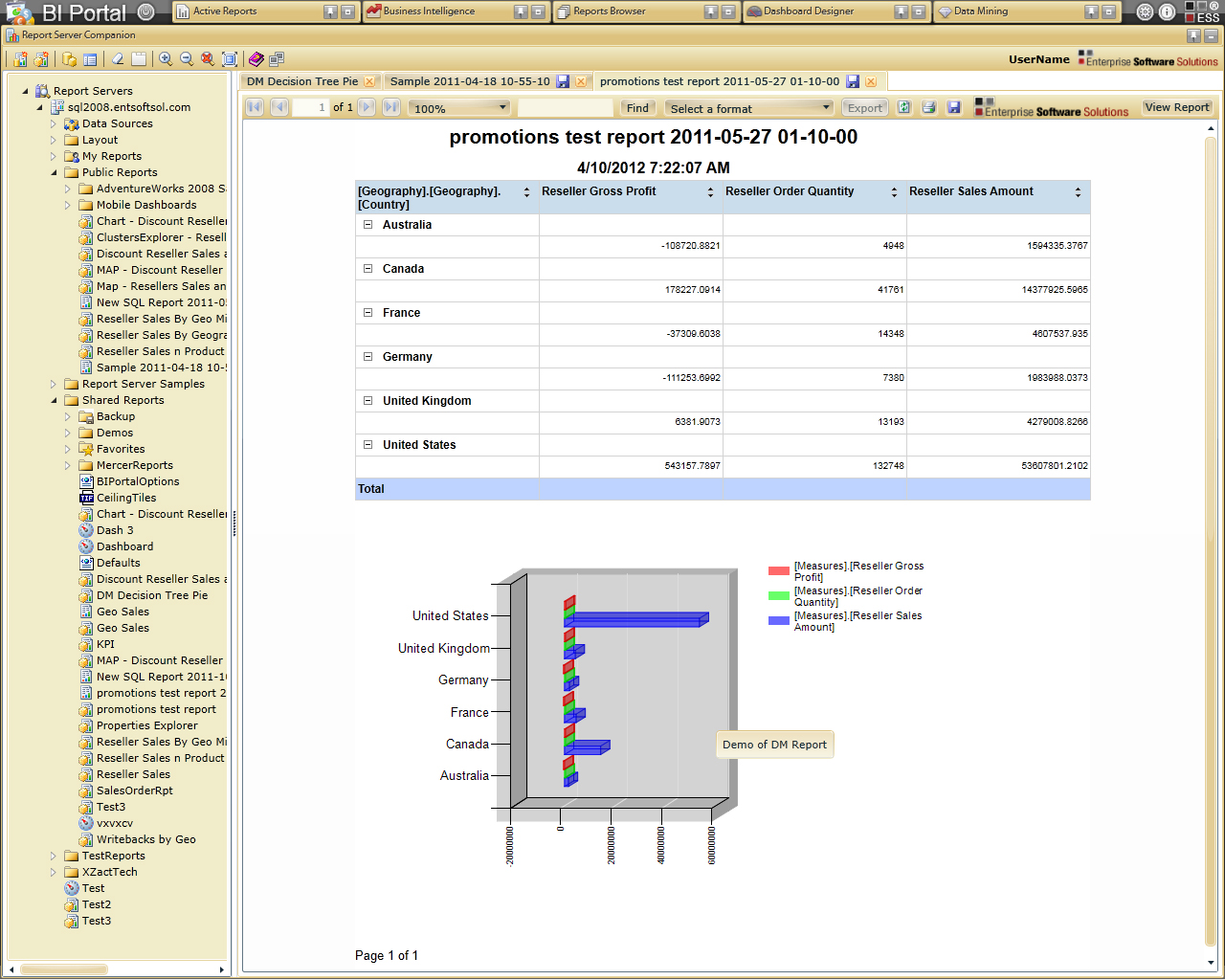Close the DM Decision Tree Pie tab
Viewport: 1225px width, 980px height.
pos(369,81)
